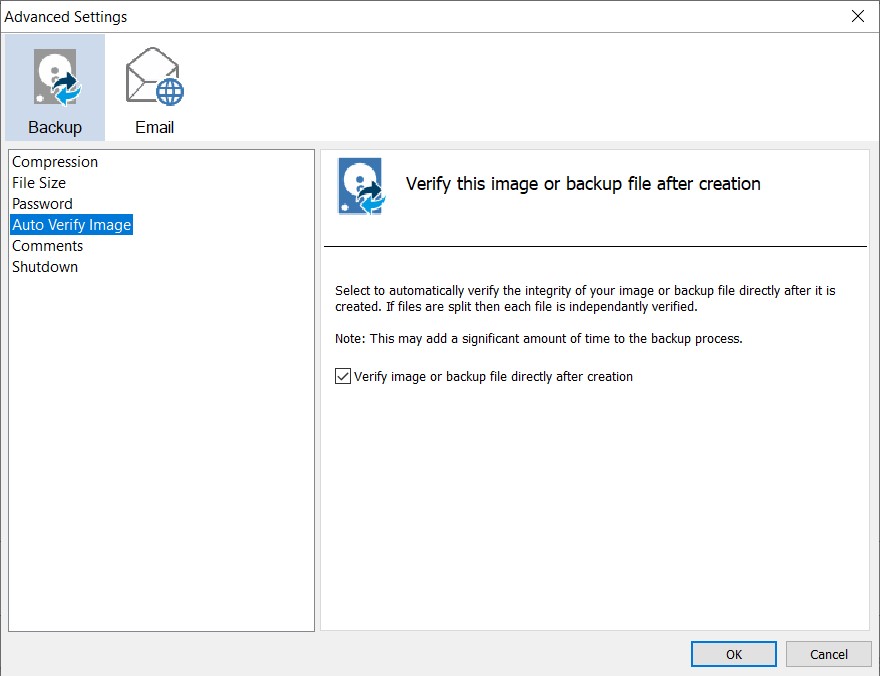The image size is (880, 676).
Task: Select the Auto Verify Image entry
Action: pos(71,224)
